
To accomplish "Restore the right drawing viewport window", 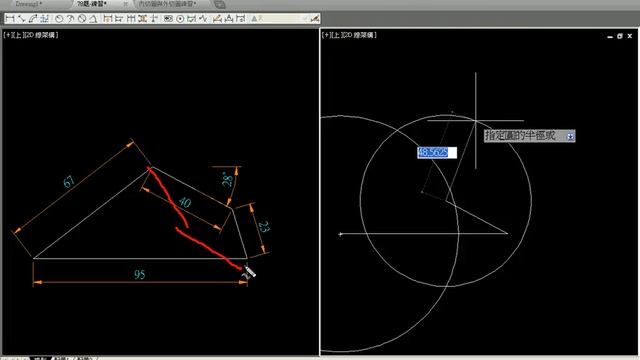I will point(620,36).
